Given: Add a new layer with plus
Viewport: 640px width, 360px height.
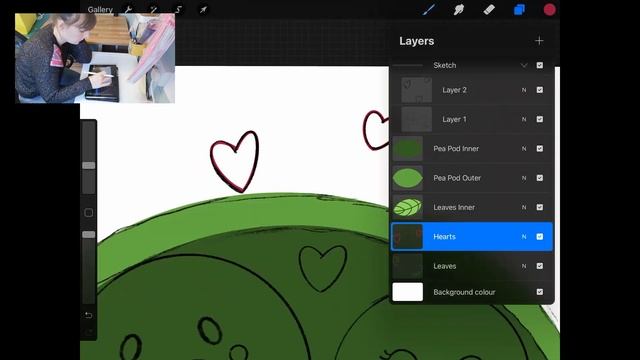Looking at the screenshot, I should [539, 41].
